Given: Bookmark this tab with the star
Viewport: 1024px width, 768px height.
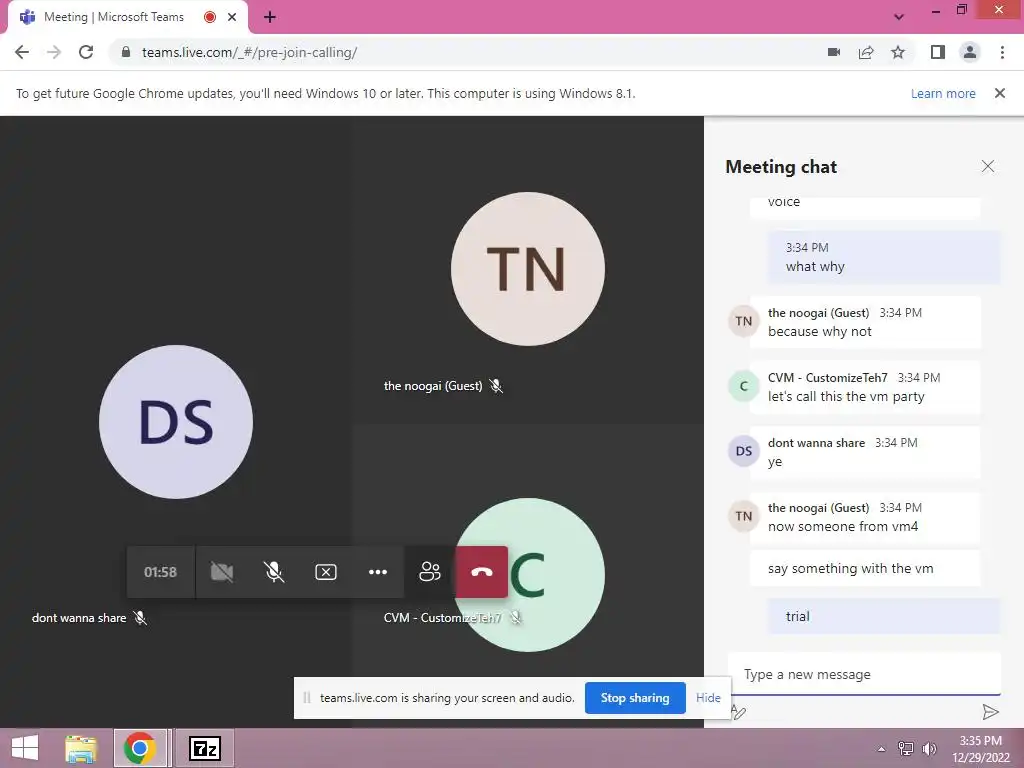Looking at the screenshot, I should (898, 52).
